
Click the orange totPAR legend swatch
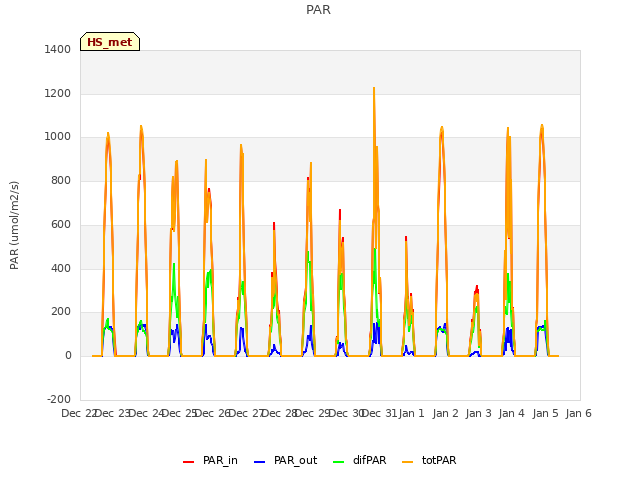click(408, 462)
